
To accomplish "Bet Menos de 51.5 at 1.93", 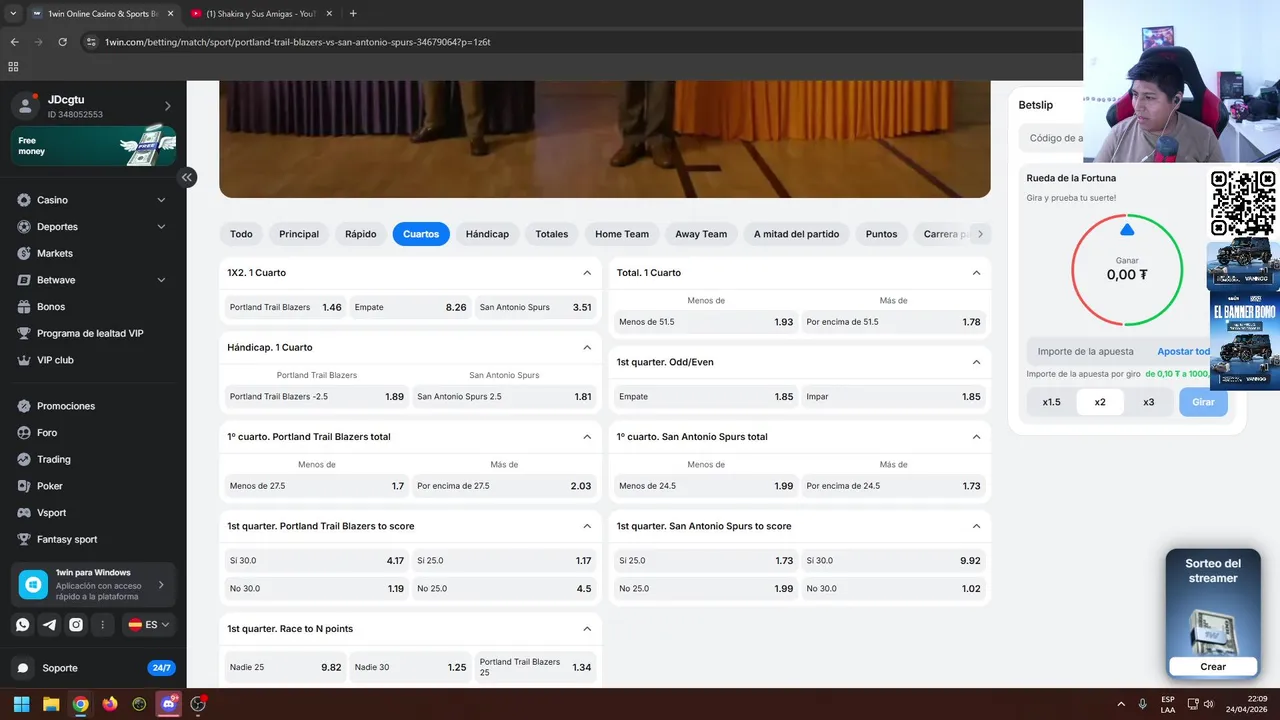I will pyautogui.click(x=706, y=322).
